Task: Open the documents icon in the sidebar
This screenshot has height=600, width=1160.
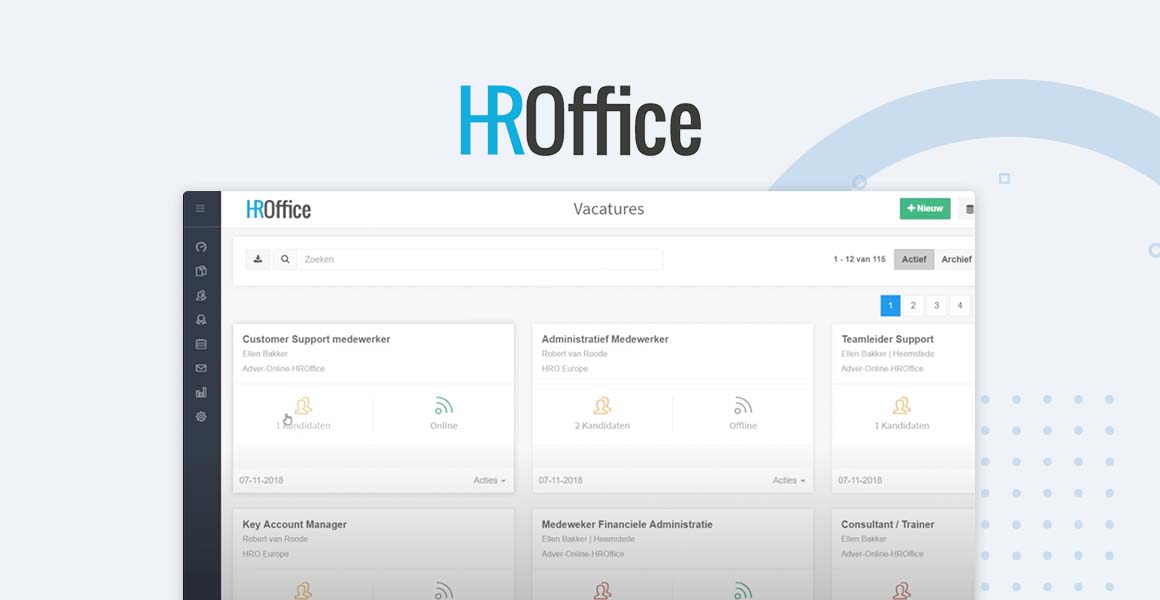Action: click(201, 271)
